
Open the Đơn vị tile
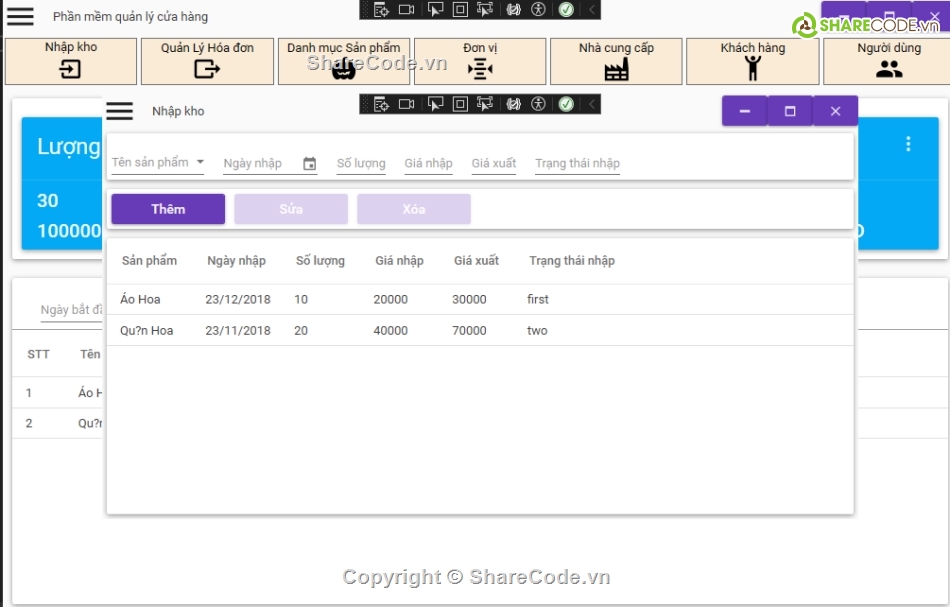[x=480, y=61]
